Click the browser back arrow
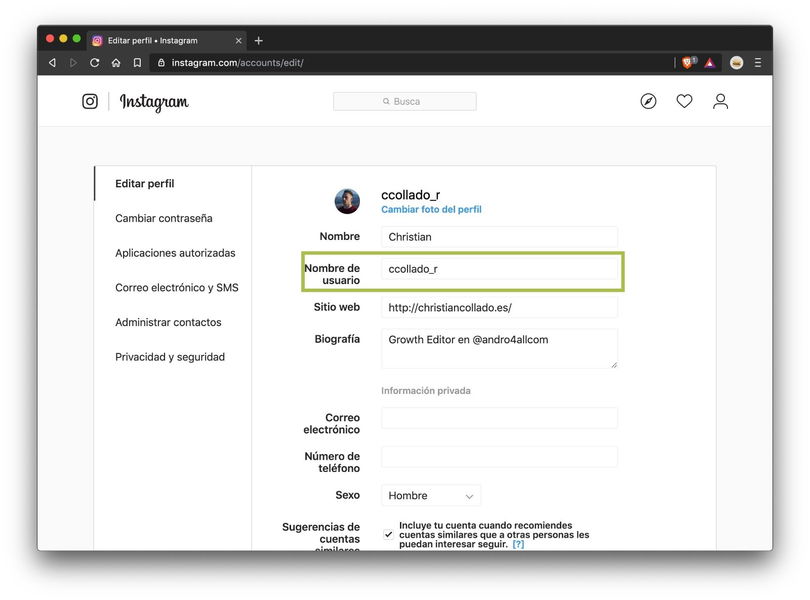 pos(52,63)
